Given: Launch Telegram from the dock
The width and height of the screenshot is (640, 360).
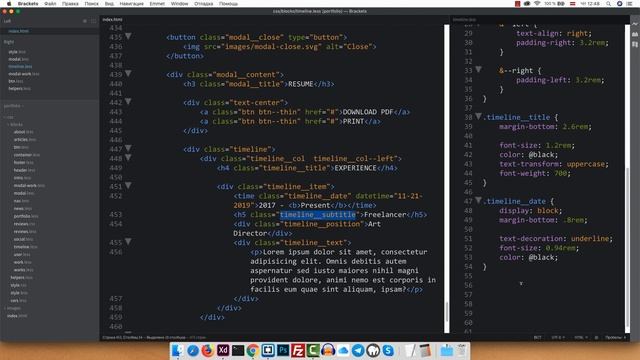Looking at the screenshot, I should point(358,350).
